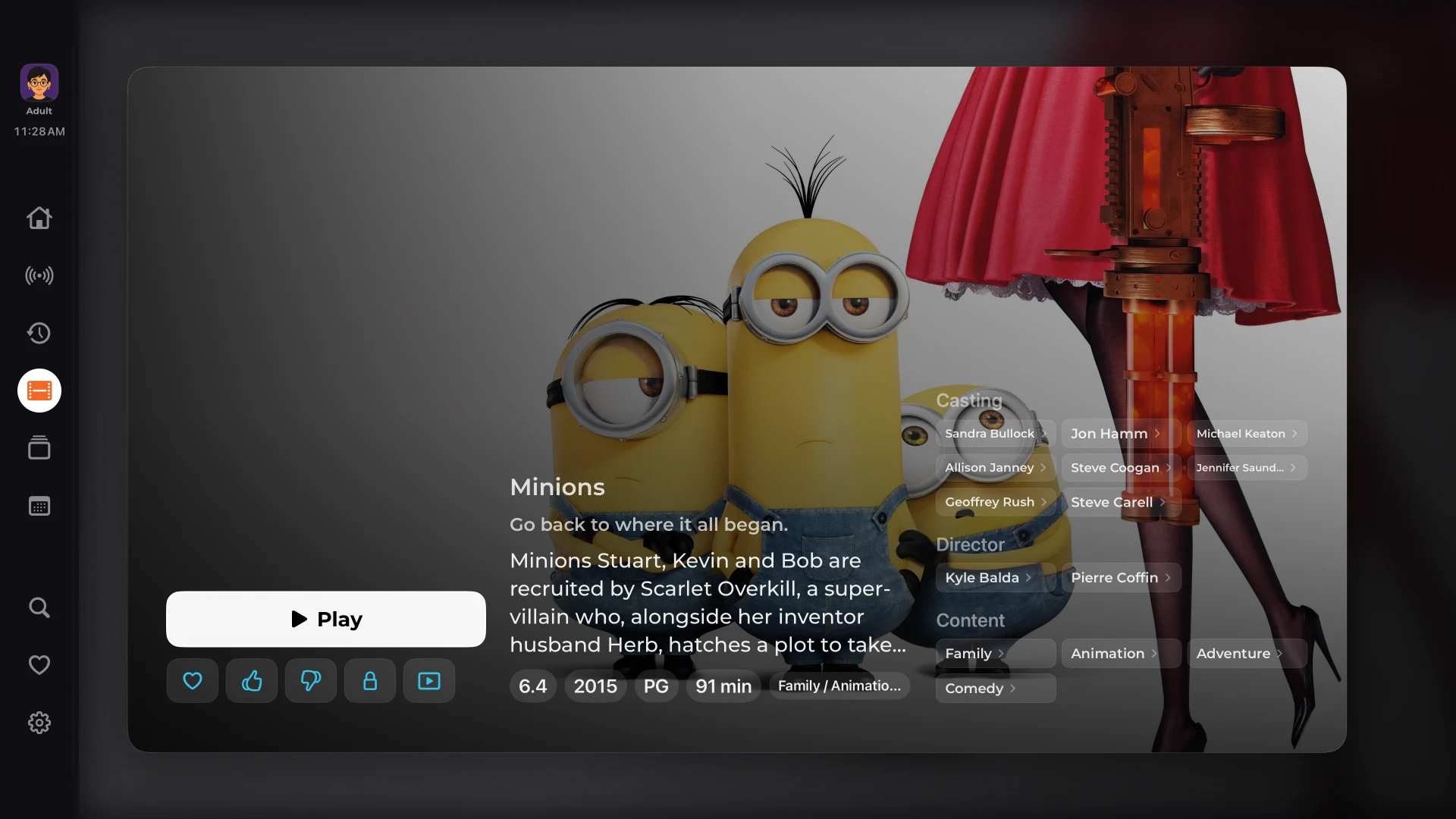Screen dimensions: 1456x819
Task: Browse the Animation genre
Action: [1122, 654]
